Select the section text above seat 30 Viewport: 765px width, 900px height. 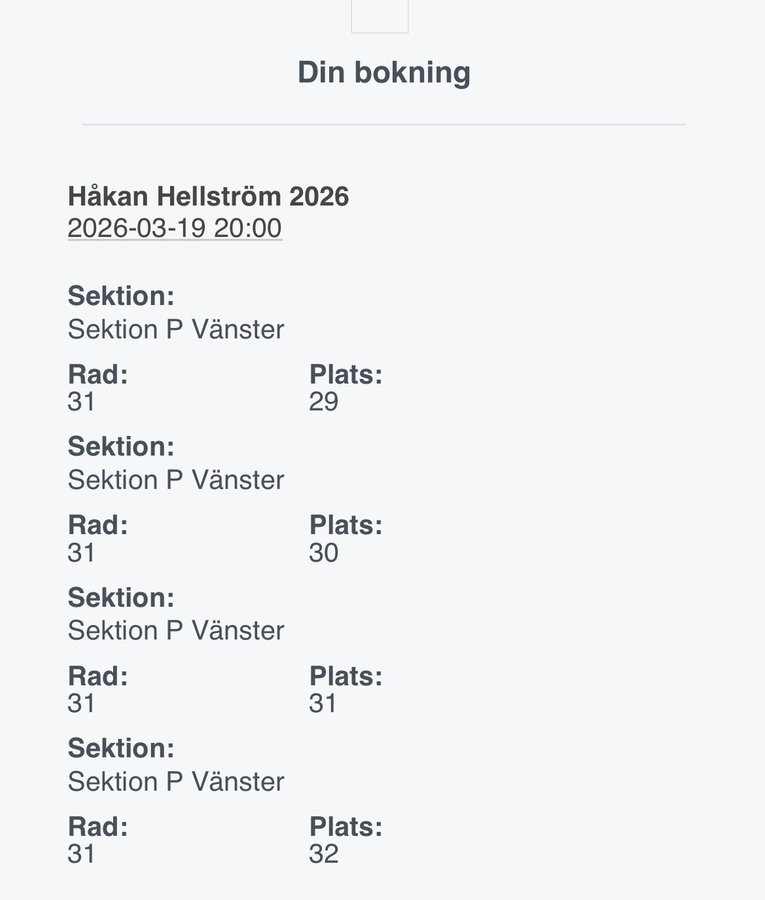[176, 480]
